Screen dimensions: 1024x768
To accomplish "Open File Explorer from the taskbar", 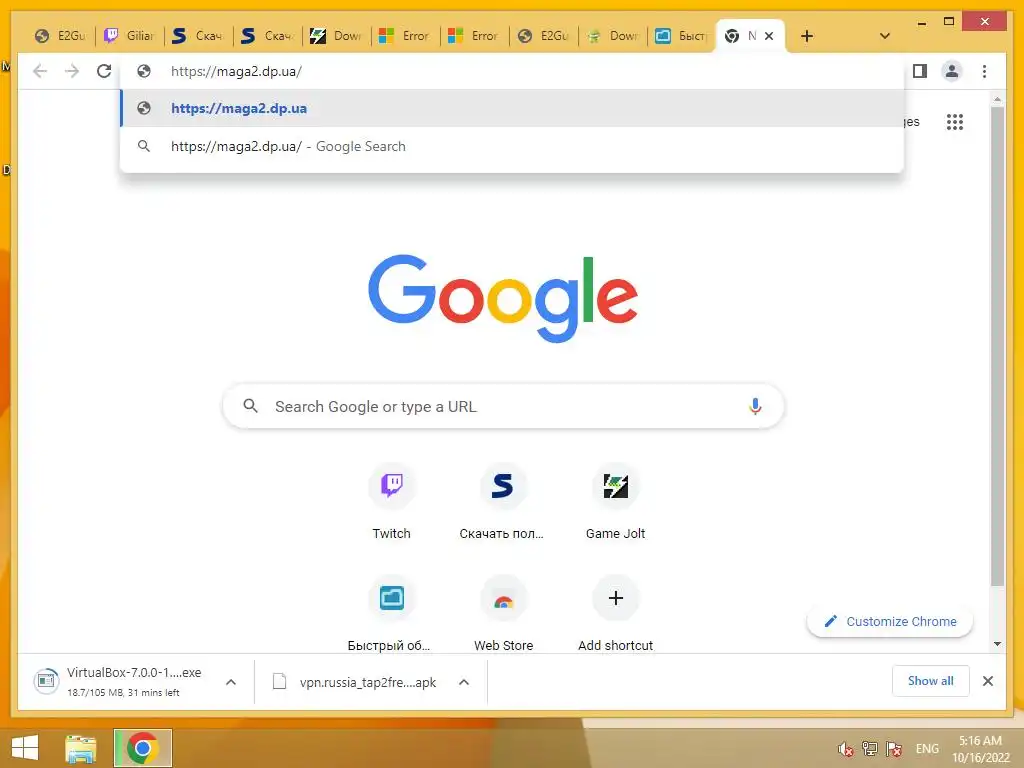I will (81, 748).
